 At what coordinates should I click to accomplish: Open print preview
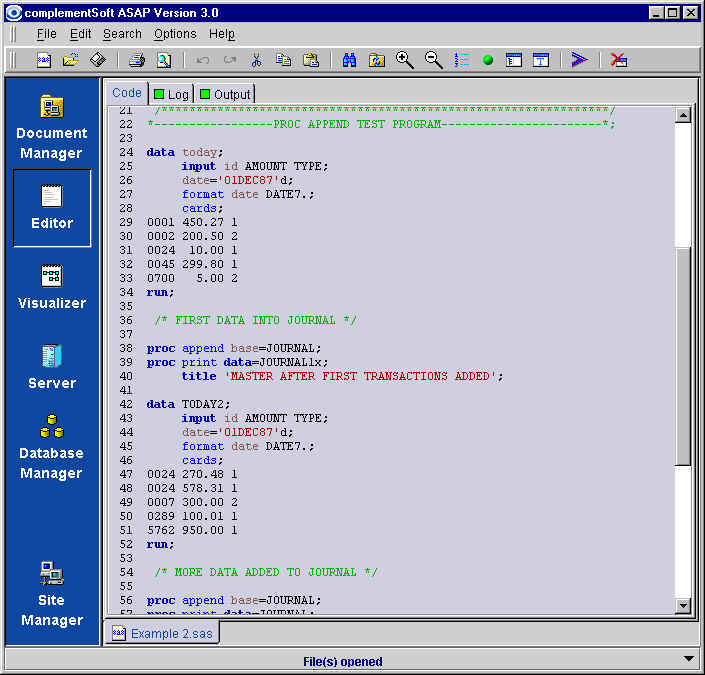pos(164,60)
